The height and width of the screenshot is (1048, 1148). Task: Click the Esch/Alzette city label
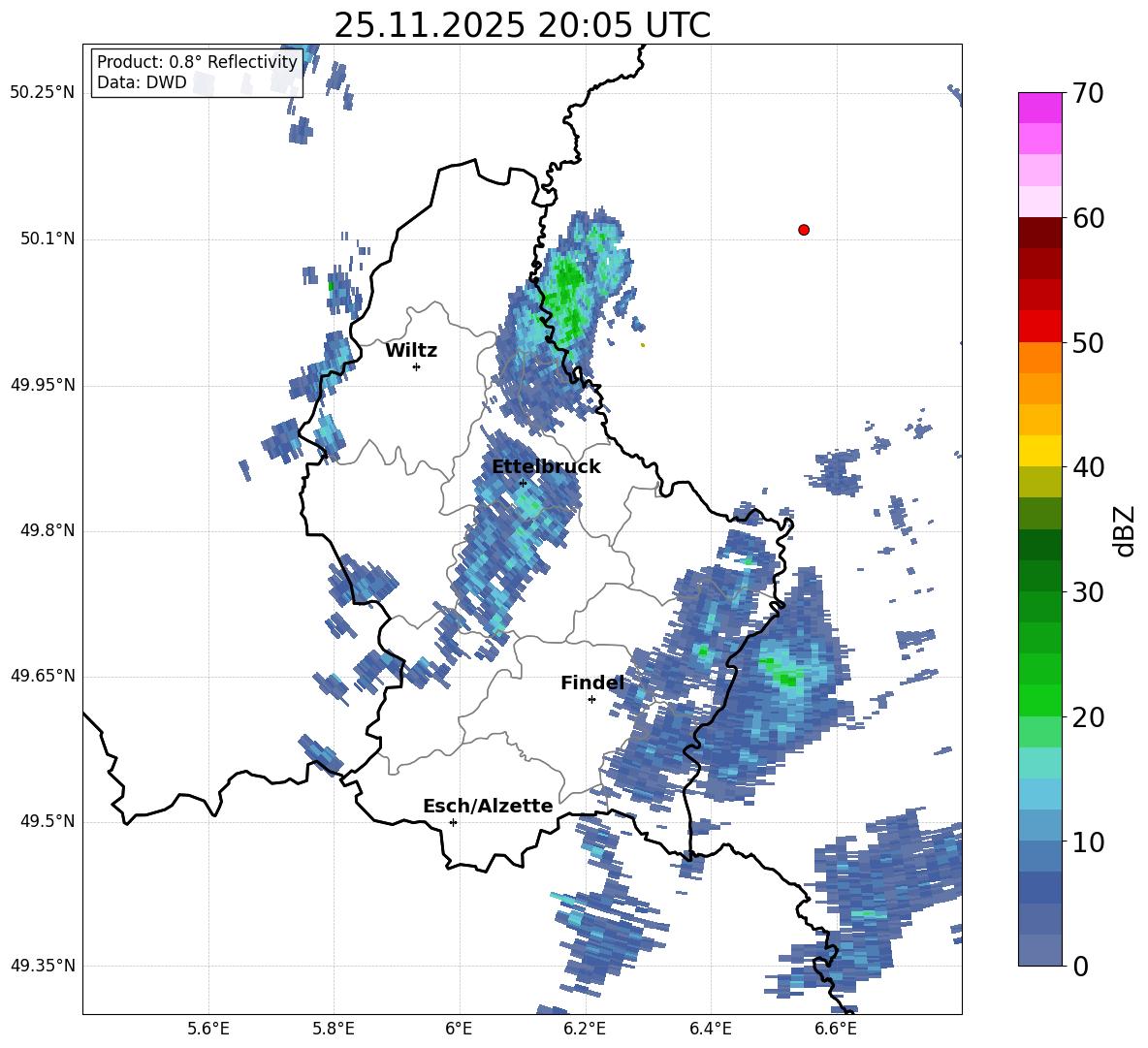tap(488, 806)
